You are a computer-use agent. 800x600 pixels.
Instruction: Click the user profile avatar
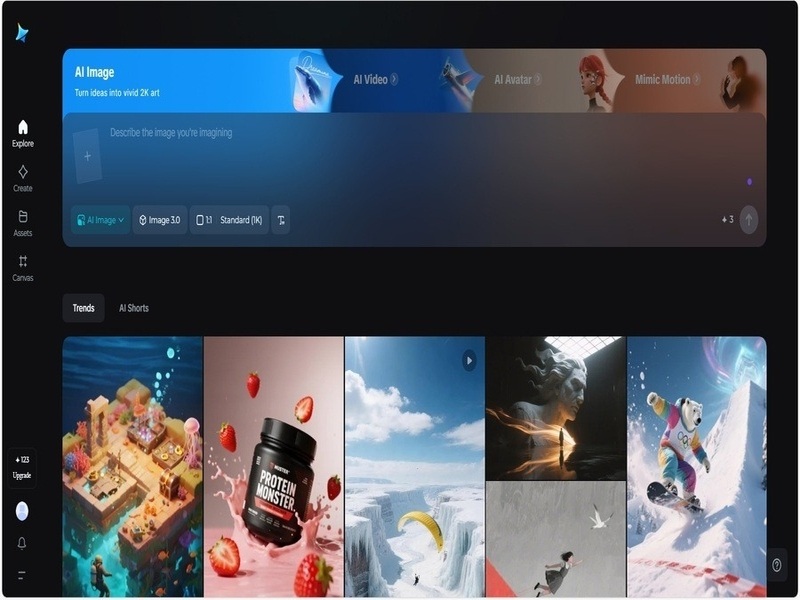click(22, 511)
